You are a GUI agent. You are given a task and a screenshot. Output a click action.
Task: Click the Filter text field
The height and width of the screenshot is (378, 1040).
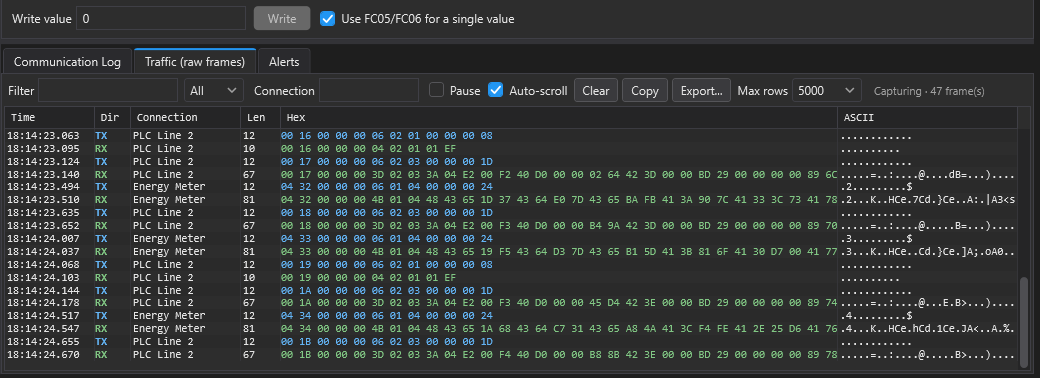coord(108,90)
